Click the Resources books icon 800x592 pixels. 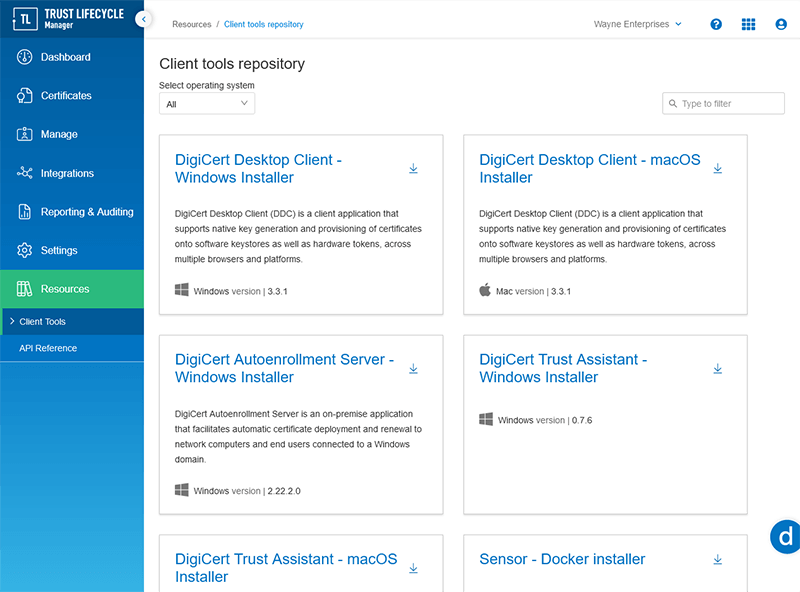click(24, 289)
